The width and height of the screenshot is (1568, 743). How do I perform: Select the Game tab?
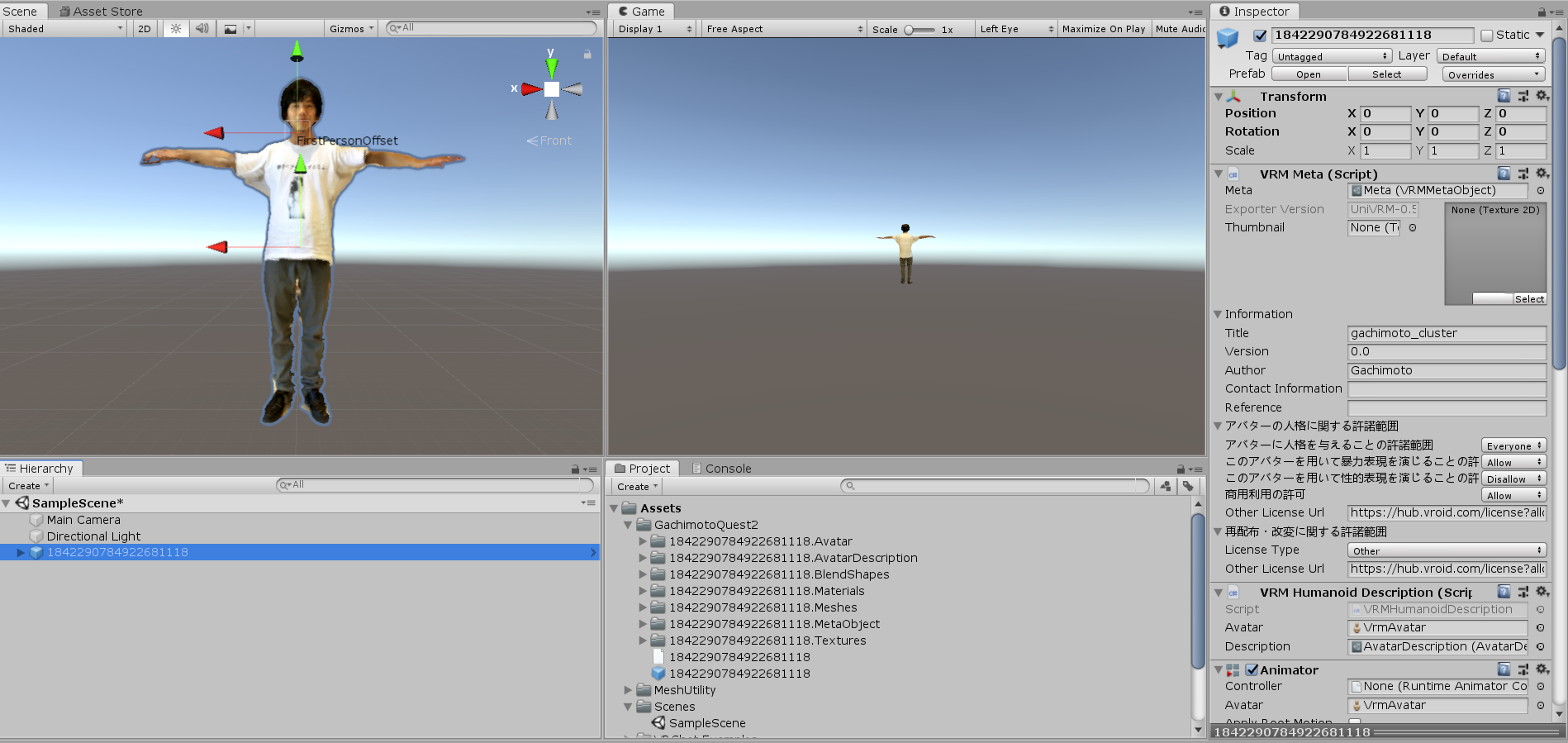point(642,12)
